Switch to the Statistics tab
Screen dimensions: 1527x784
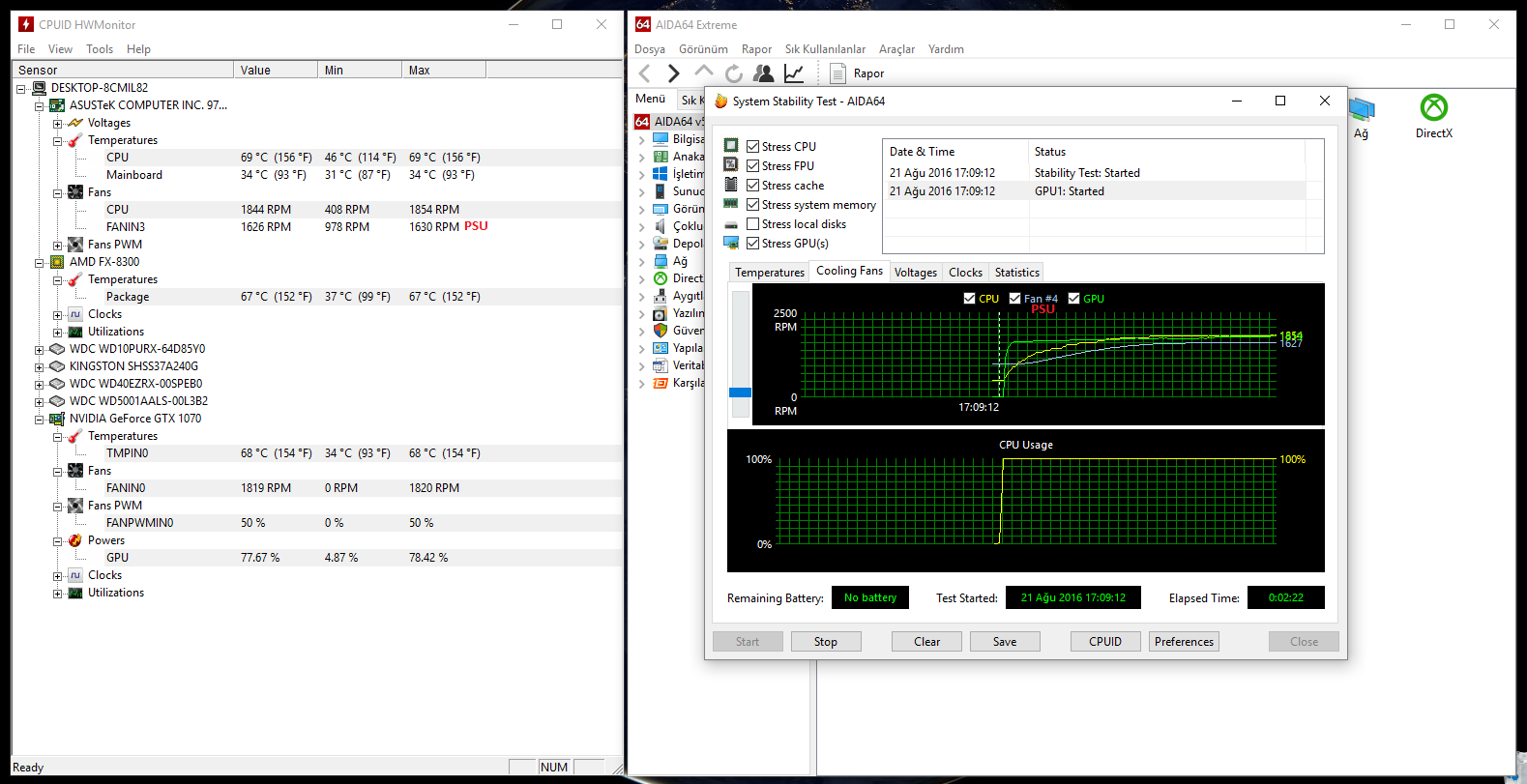coord(1017,273)
